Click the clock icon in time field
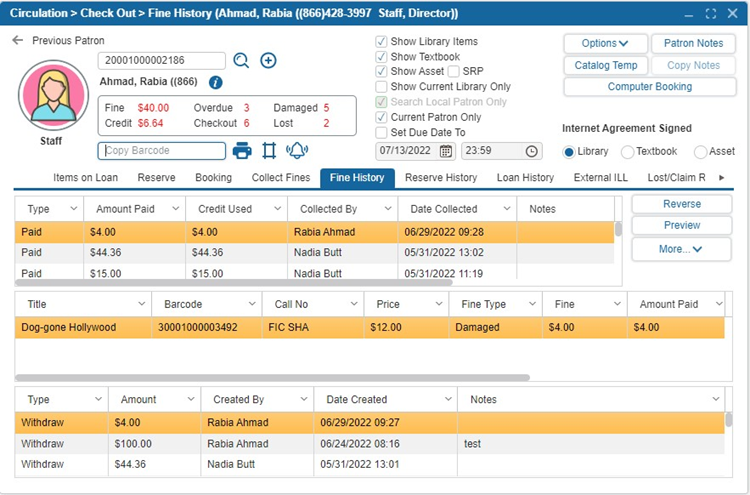The width and height of the screenshot is (750, 495). coord(532,151)
